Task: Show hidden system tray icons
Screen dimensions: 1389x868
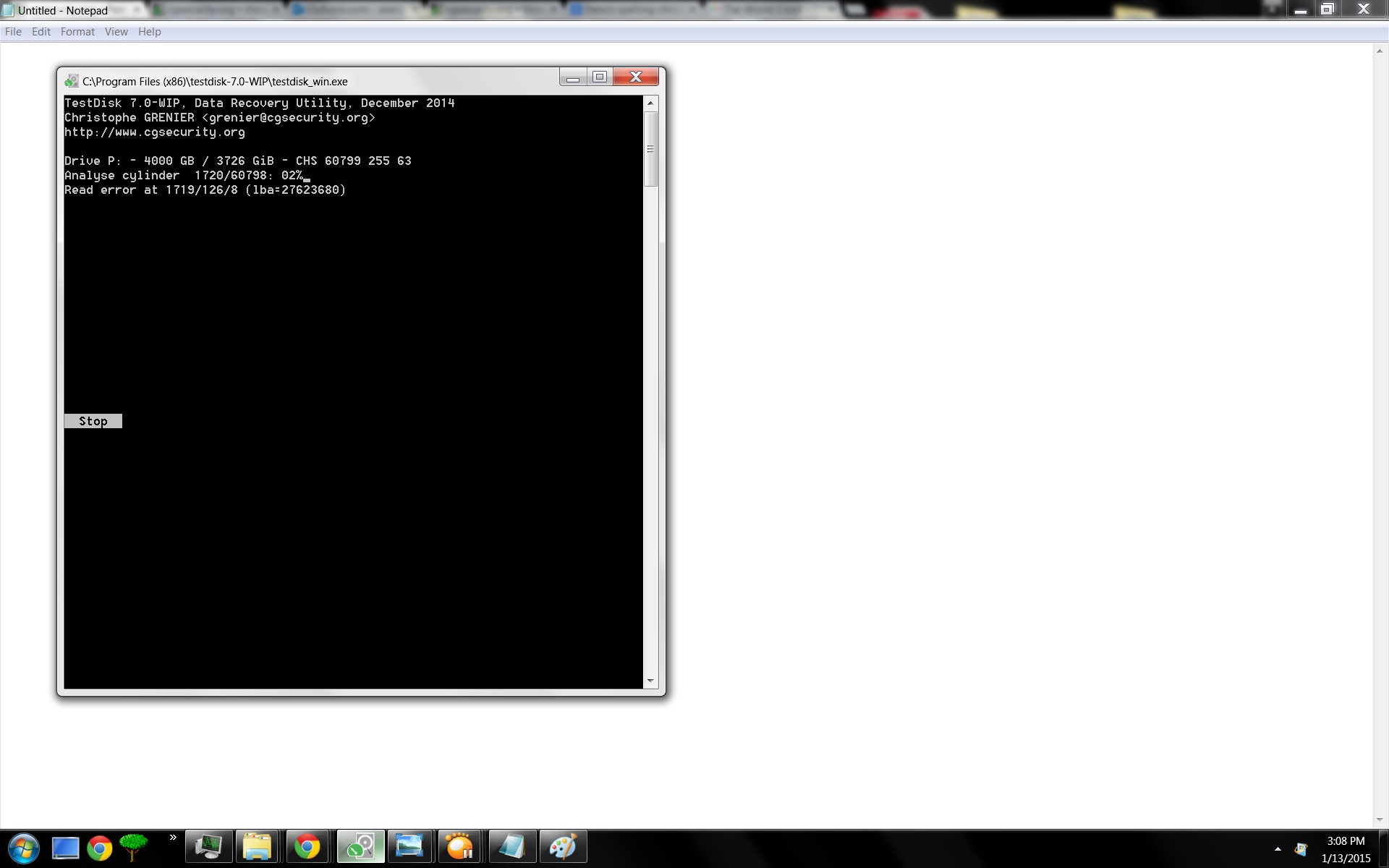Action: 1278,849
